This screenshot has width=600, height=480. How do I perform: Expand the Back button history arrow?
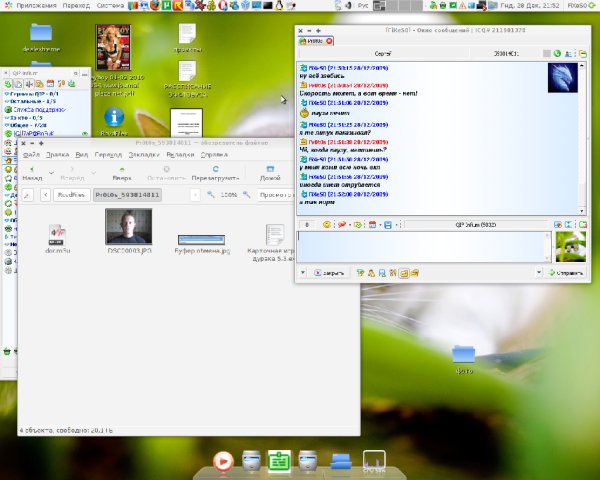[52, 173]
